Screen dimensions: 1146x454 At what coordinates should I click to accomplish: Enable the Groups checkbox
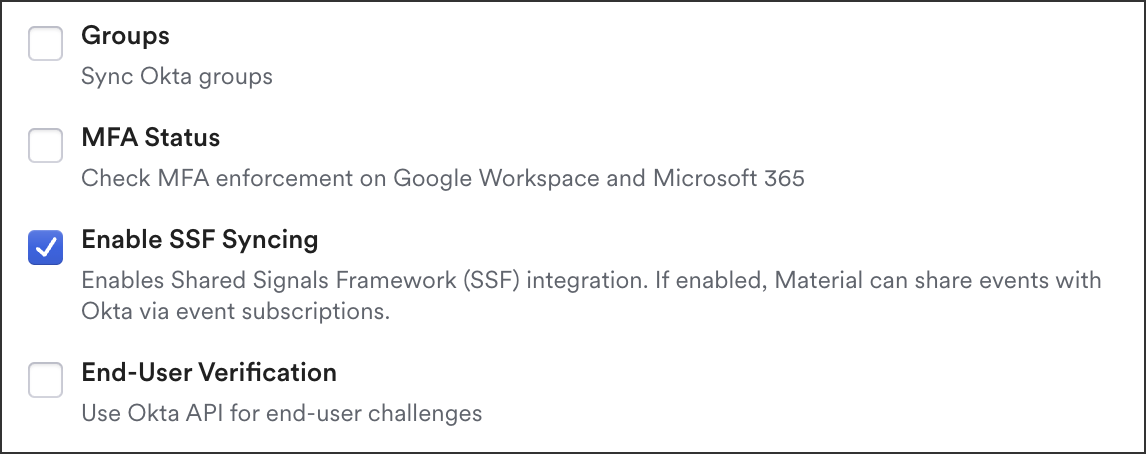pyautogui.click(x=45, y=44)
